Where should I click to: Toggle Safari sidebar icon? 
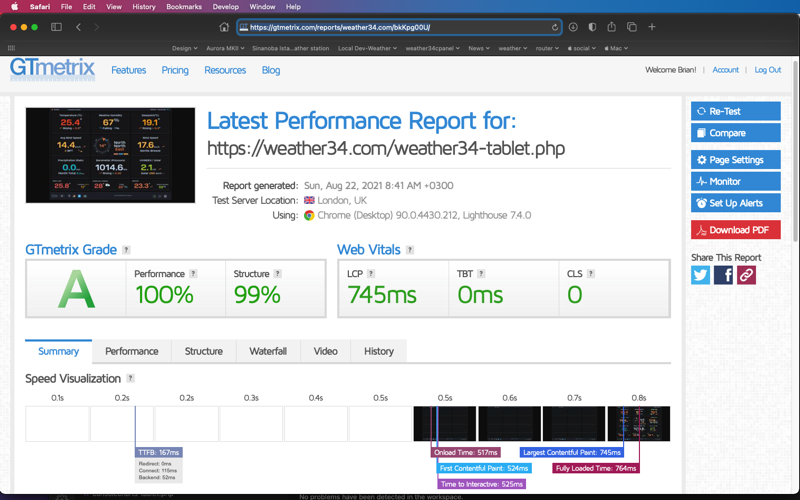[56, 27]
